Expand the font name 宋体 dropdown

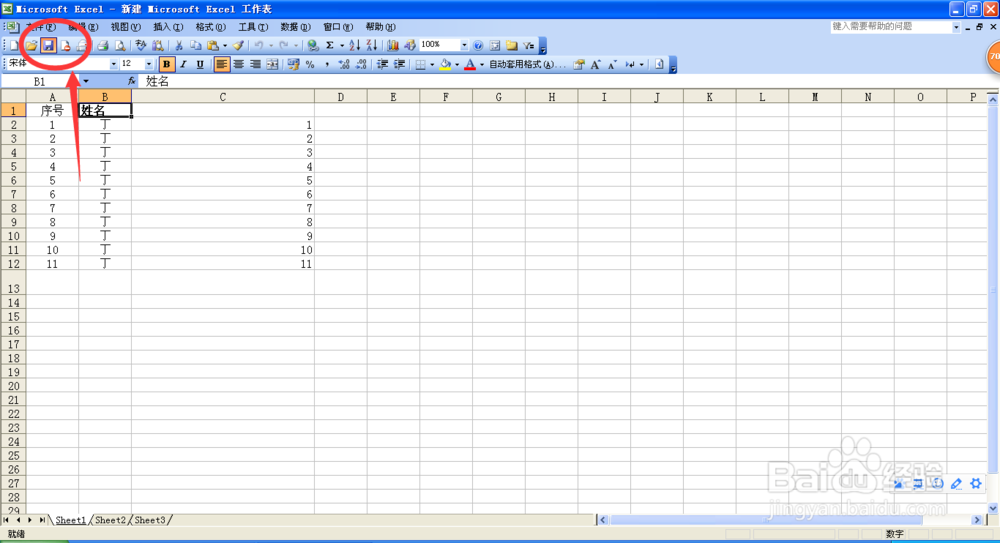click(x=114, y=64)
